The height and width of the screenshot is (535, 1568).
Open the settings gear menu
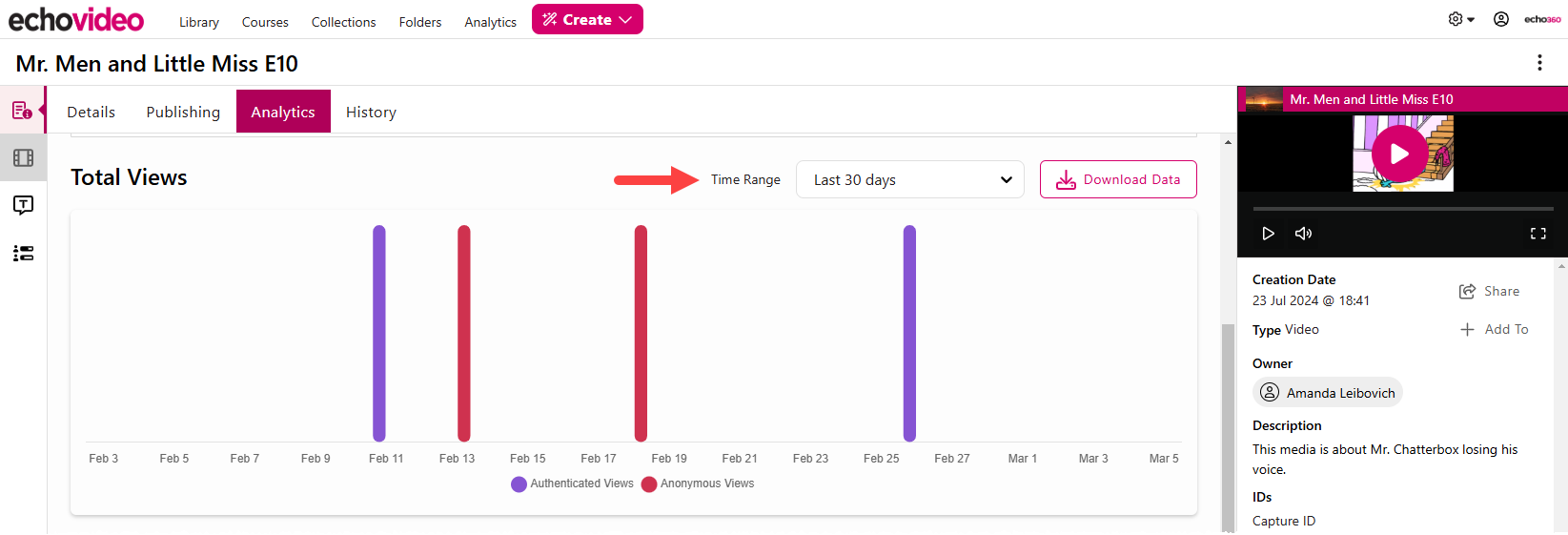point(1460,19)
